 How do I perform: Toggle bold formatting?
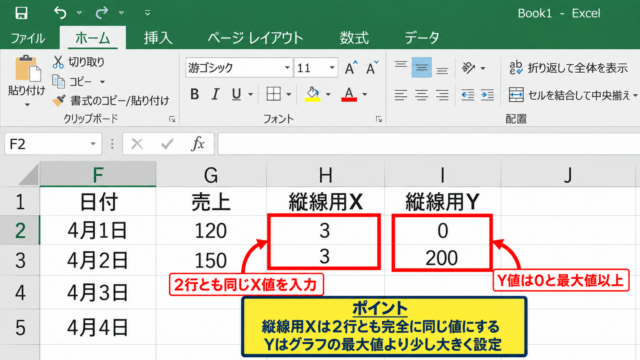click(195, 94)
